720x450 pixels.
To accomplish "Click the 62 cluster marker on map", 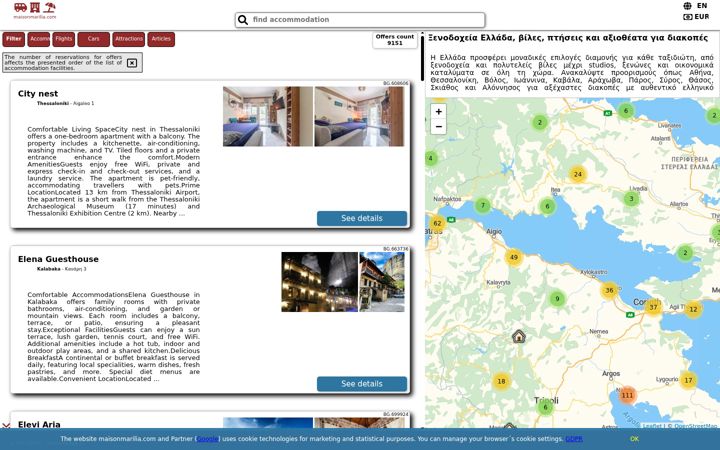I will pos(437,224).
